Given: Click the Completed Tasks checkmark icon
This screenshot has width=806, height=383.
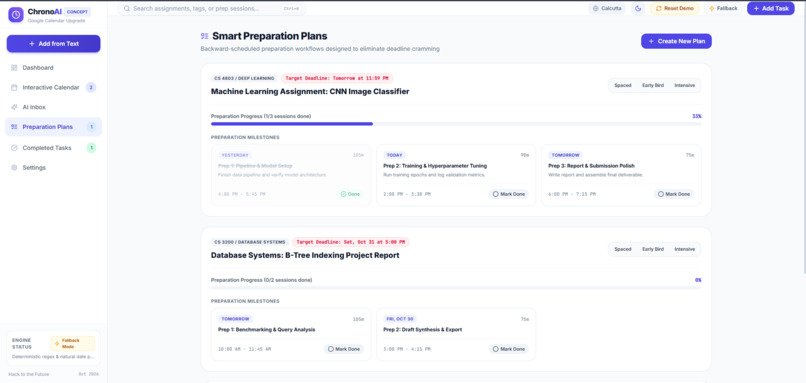Looking at the screenshot, I should click(14, 148).
